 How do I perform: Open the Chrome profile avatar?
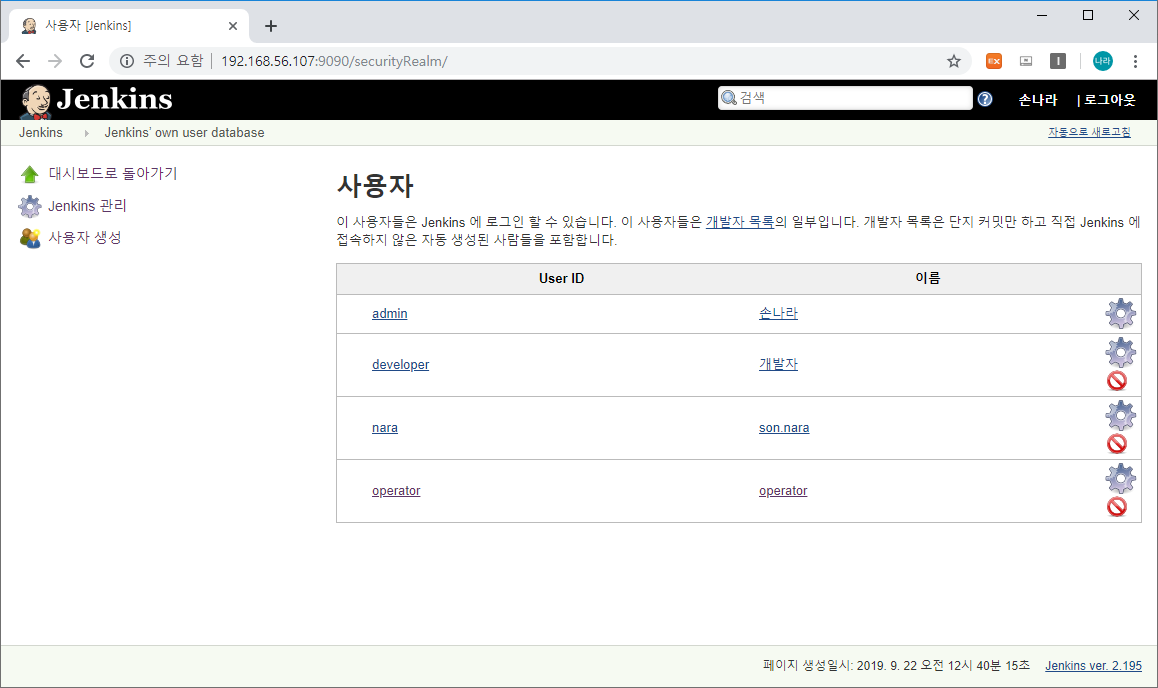pyautogui.click(x=1103, y=61)
